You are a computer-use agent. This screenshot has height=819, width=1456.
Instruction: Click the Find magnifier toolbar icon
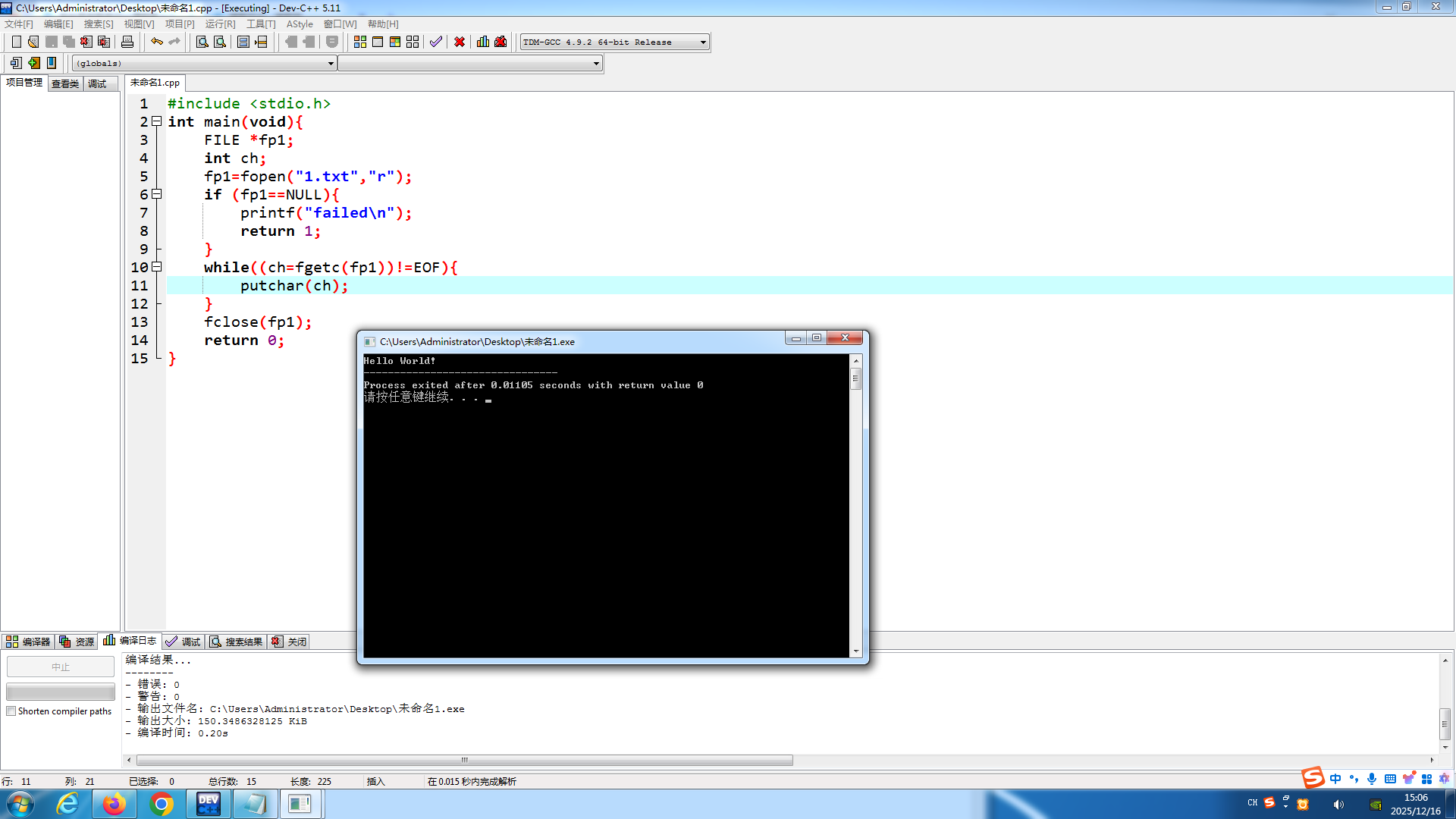[x=202, y=42]
